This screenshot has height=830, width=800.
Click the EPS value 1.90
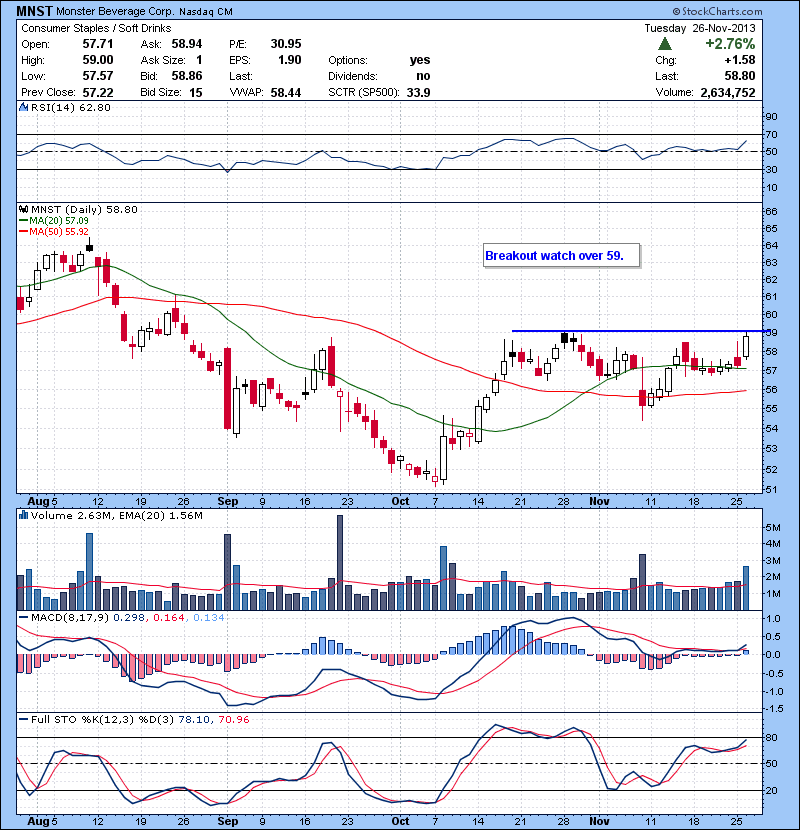[x=290, y=60]
